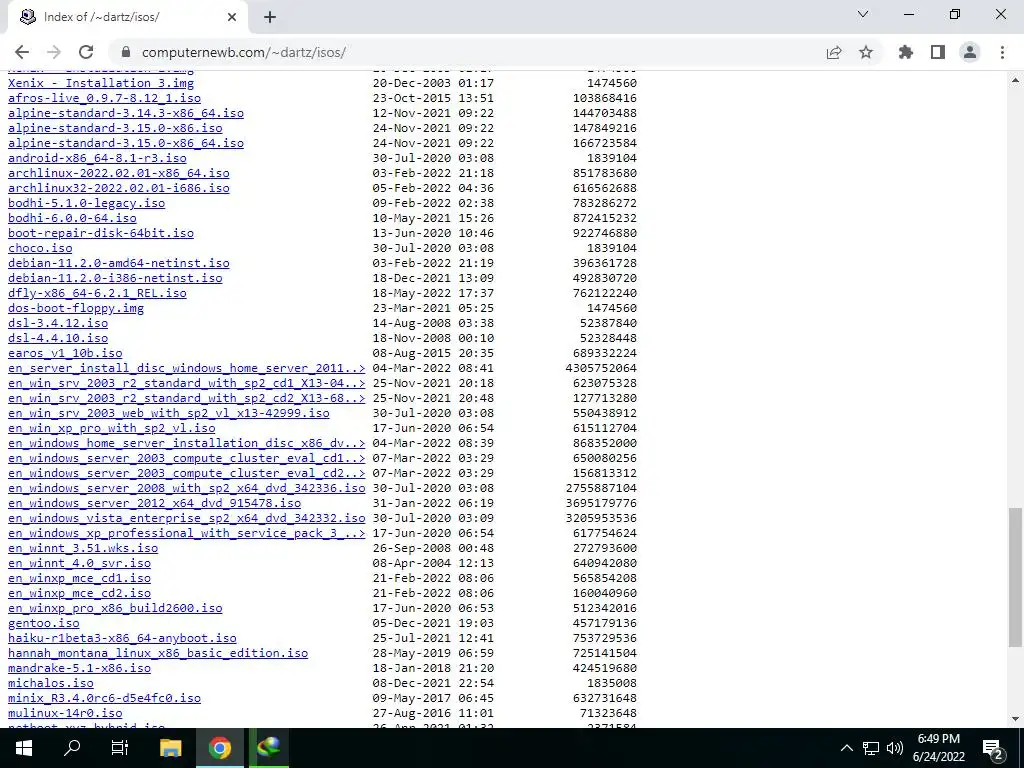Screen dimensions: 1024x768
Task: Open dos-boot-floppy.img link
Action: point(76,308)
